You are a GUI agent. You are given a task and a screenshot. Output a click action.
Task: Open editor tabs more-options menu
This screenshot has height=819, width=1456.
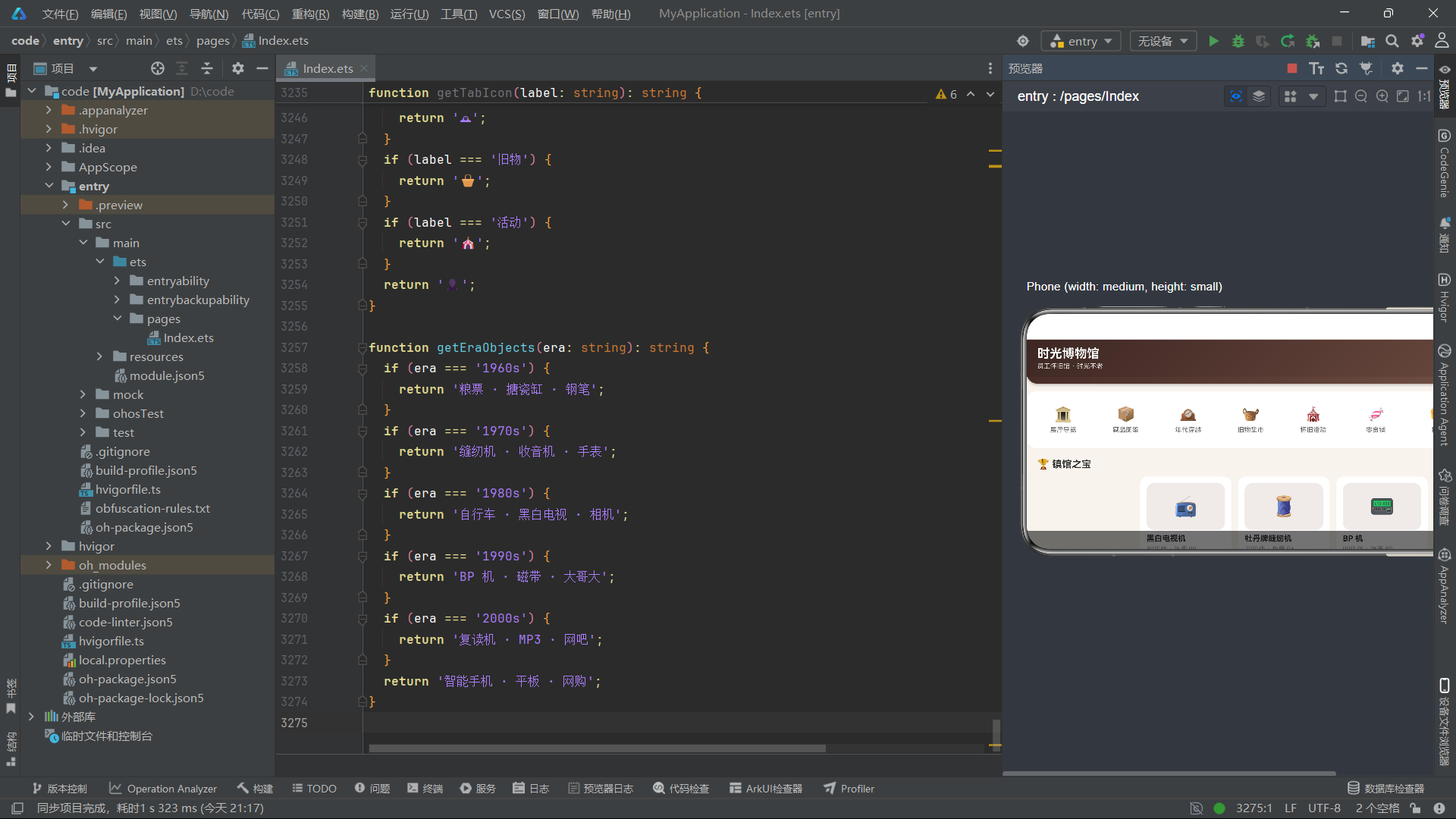(x=990, y=68)
